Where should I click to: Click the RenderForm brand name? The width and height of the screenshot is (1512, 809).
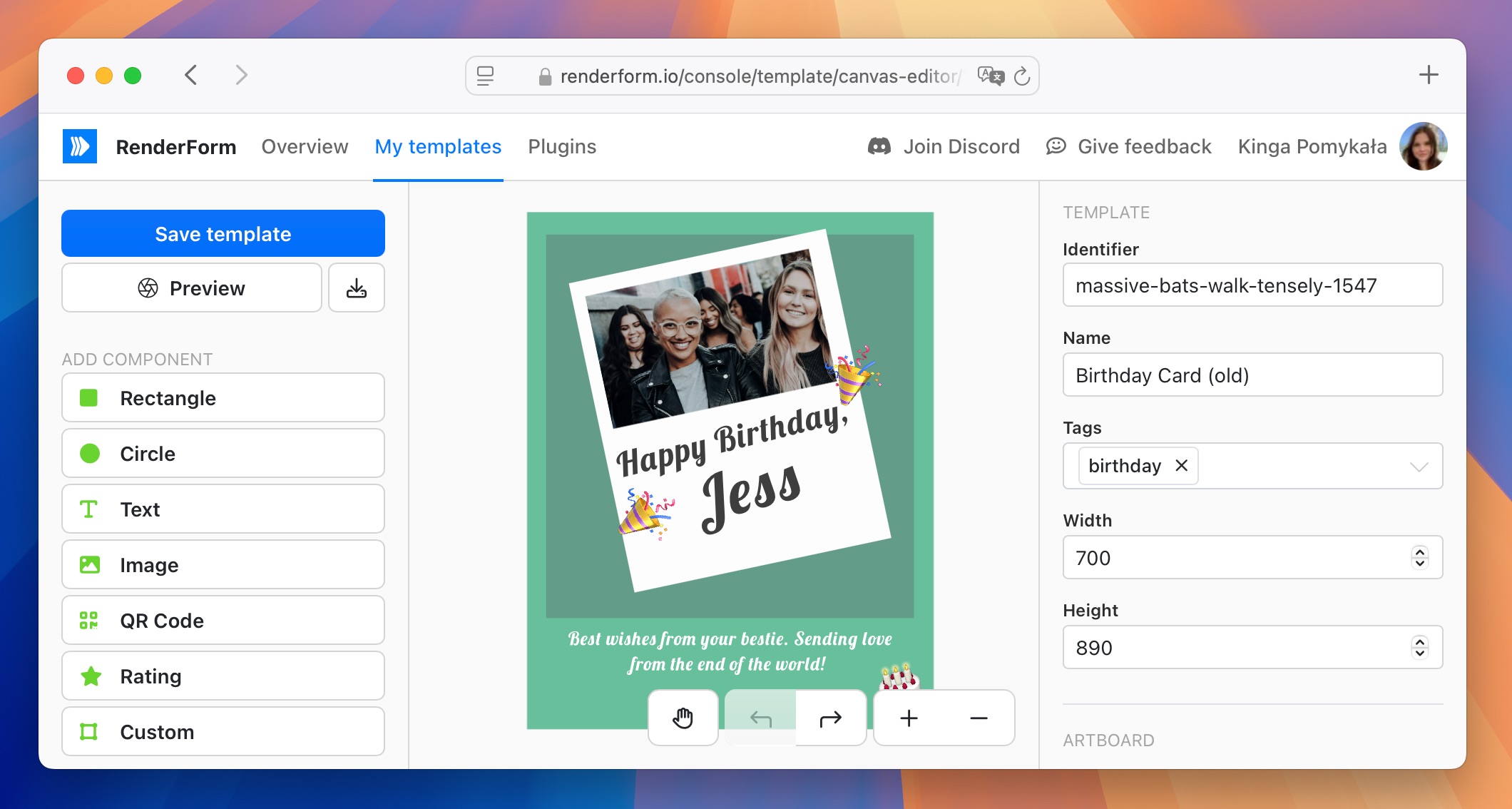click(176, 147)
